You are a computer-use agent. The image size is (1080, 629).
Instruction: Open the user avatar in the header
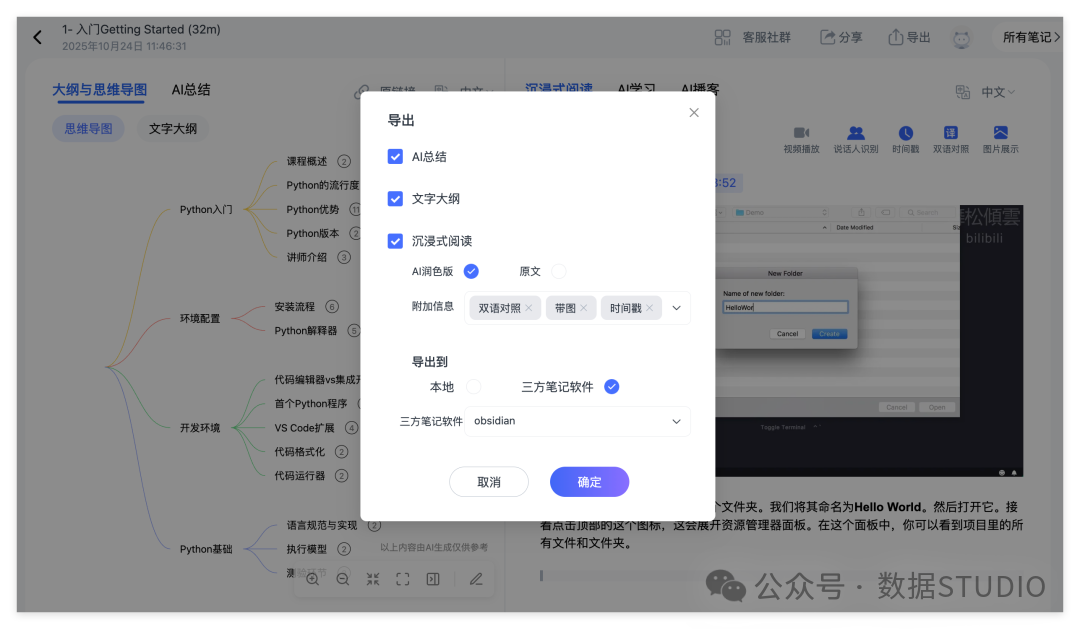pyautogui.click(x=961, y=38)
